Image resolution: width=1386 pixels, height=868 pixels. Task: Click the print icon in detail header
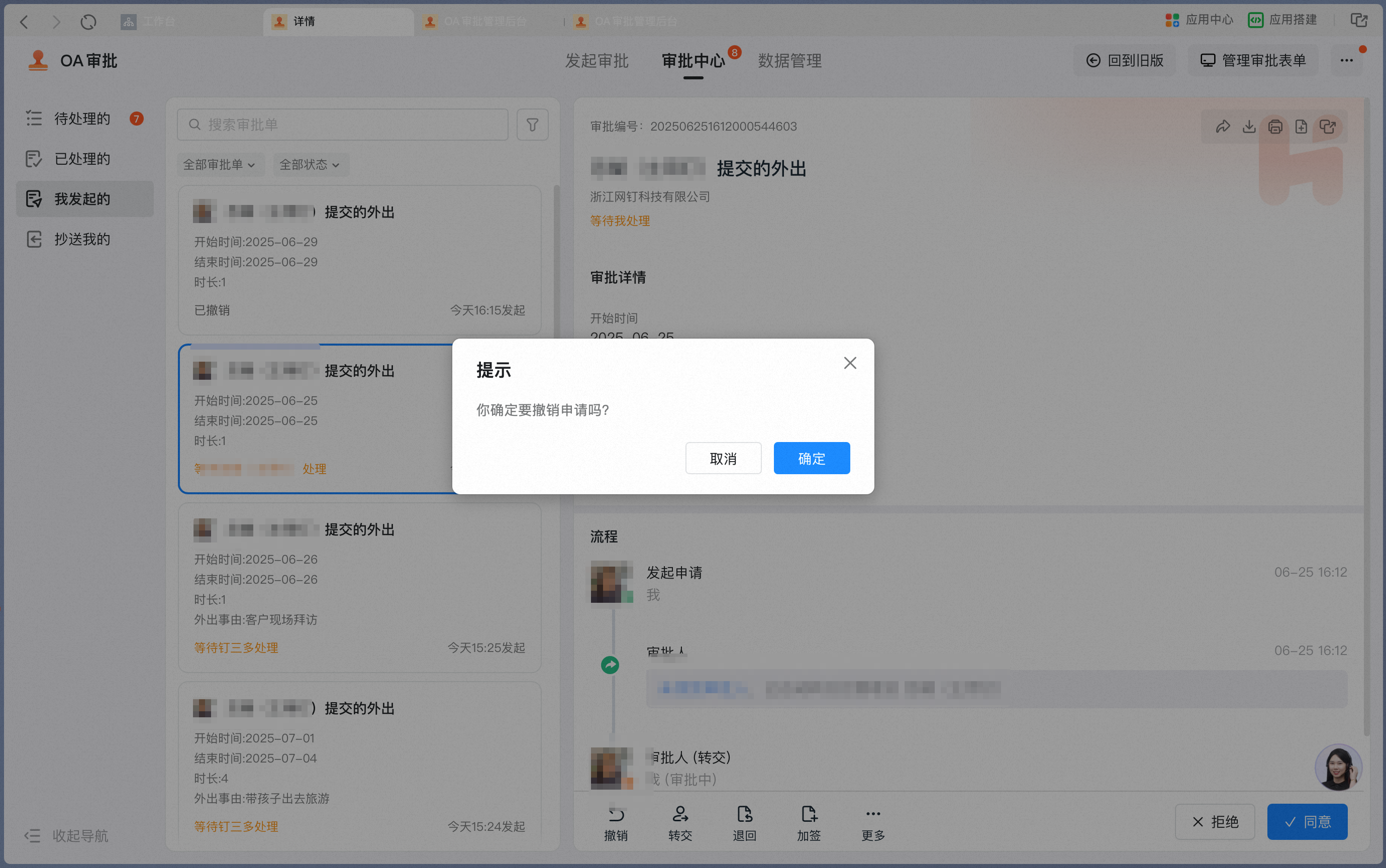coord(1275,126)
